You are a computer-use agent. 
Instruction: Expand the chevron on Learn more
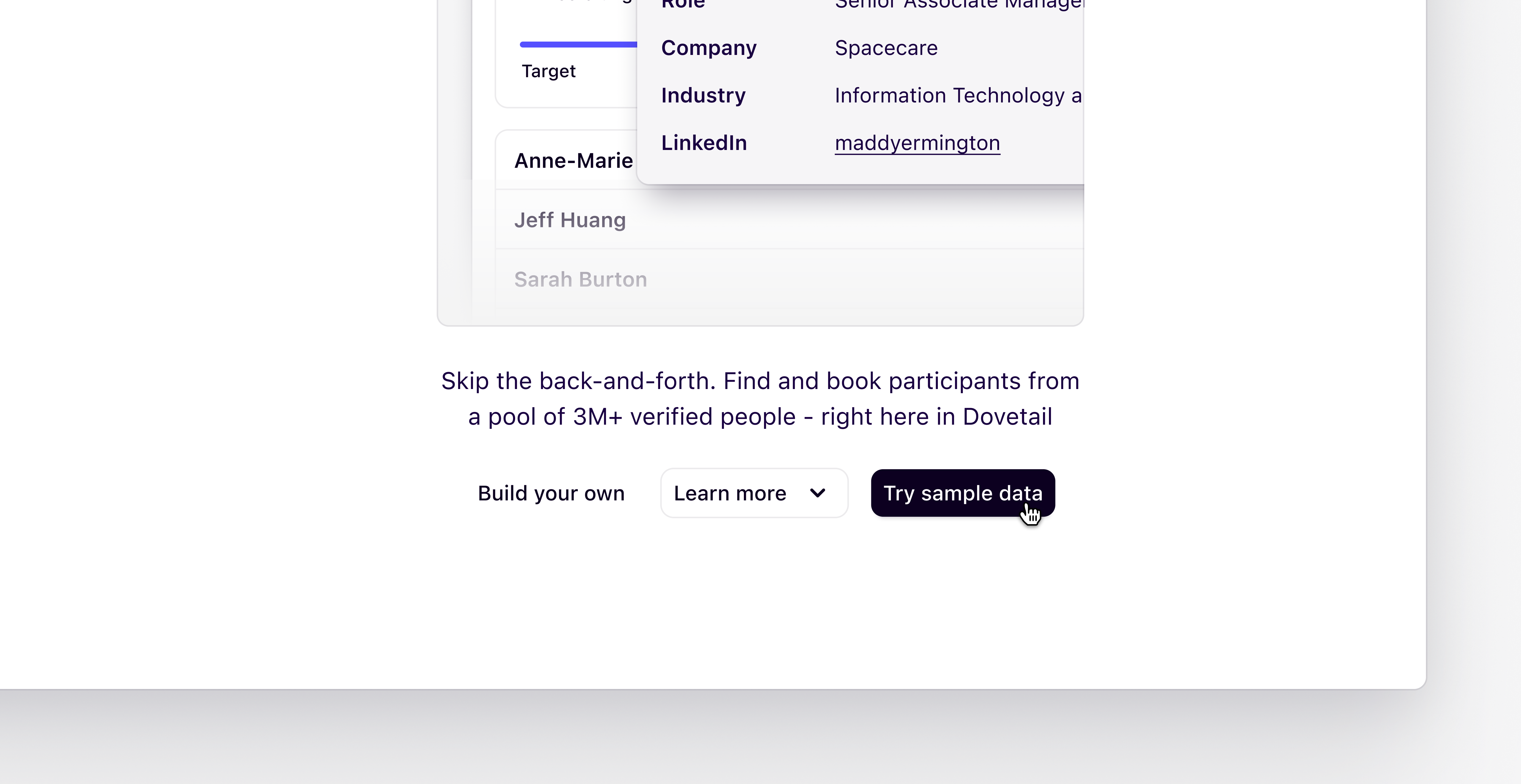tap(817, 493)
